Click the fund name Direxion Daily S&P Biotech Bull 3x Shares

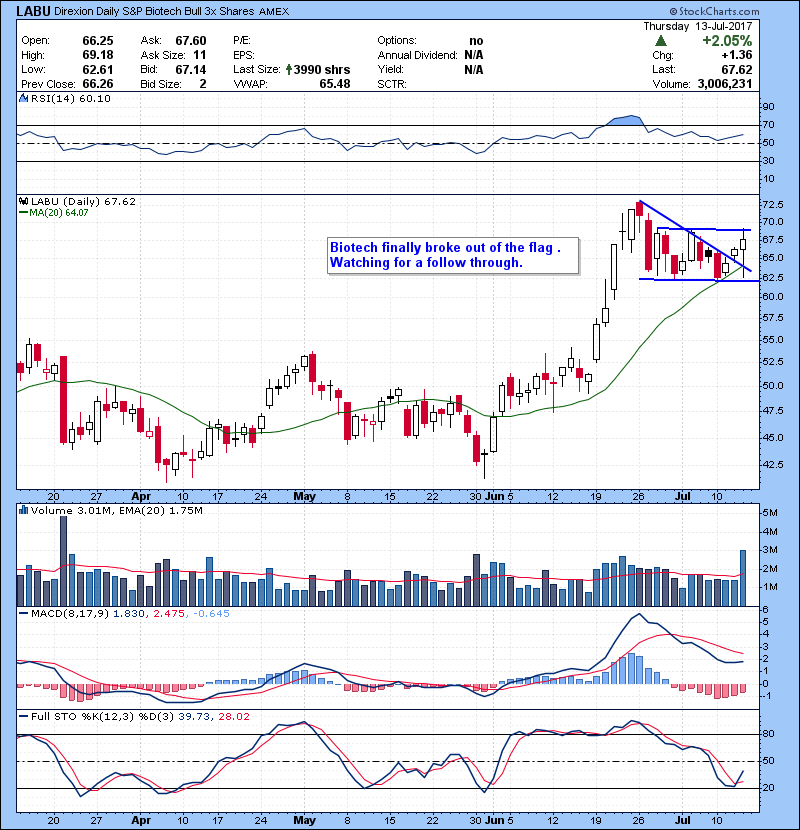click(x=154, y=12)
